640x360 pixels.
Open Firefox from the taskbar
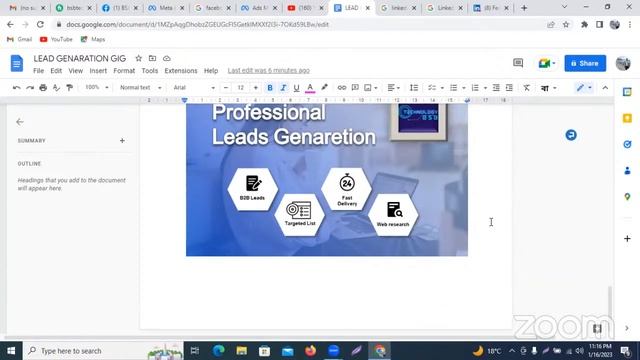coord(311,351)
